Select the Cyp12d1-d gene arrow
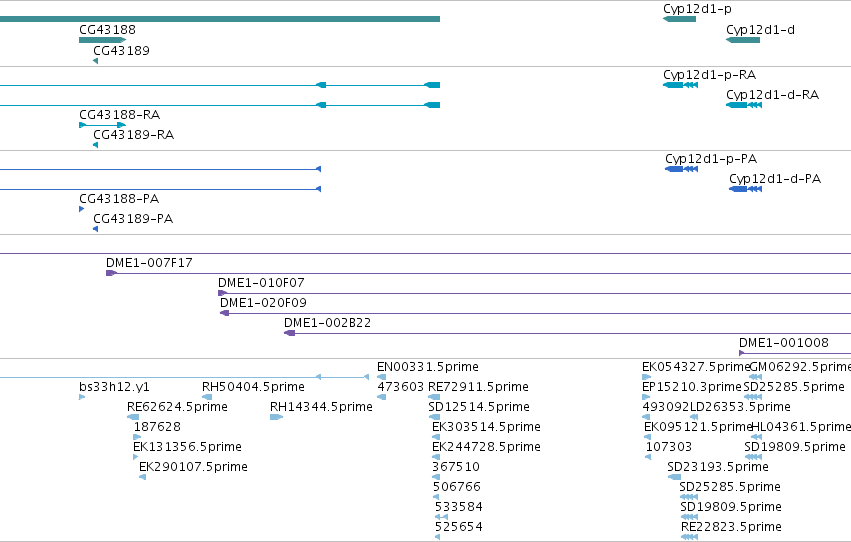This screenshot has width=851, height=542. [743, 40]
